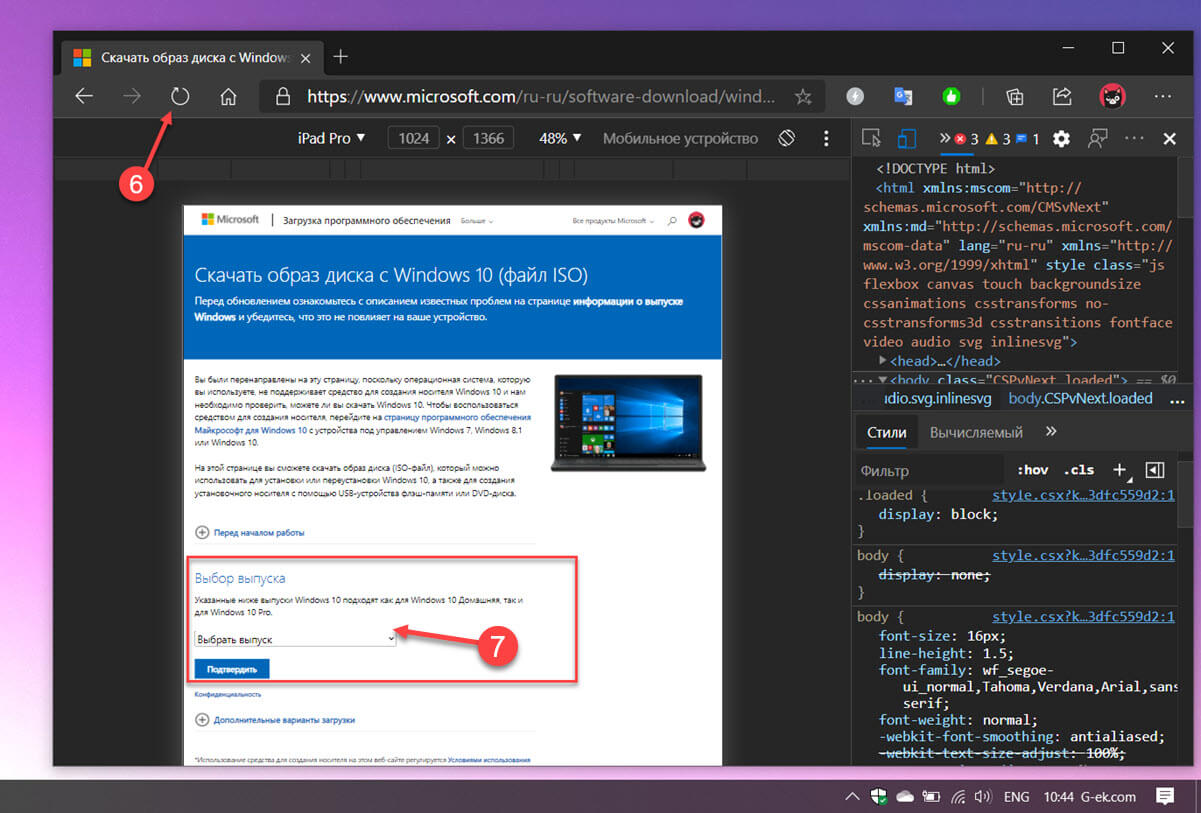Open the browser home page icon
Viewport: 1201px width, 813px height.
(228, 97)
